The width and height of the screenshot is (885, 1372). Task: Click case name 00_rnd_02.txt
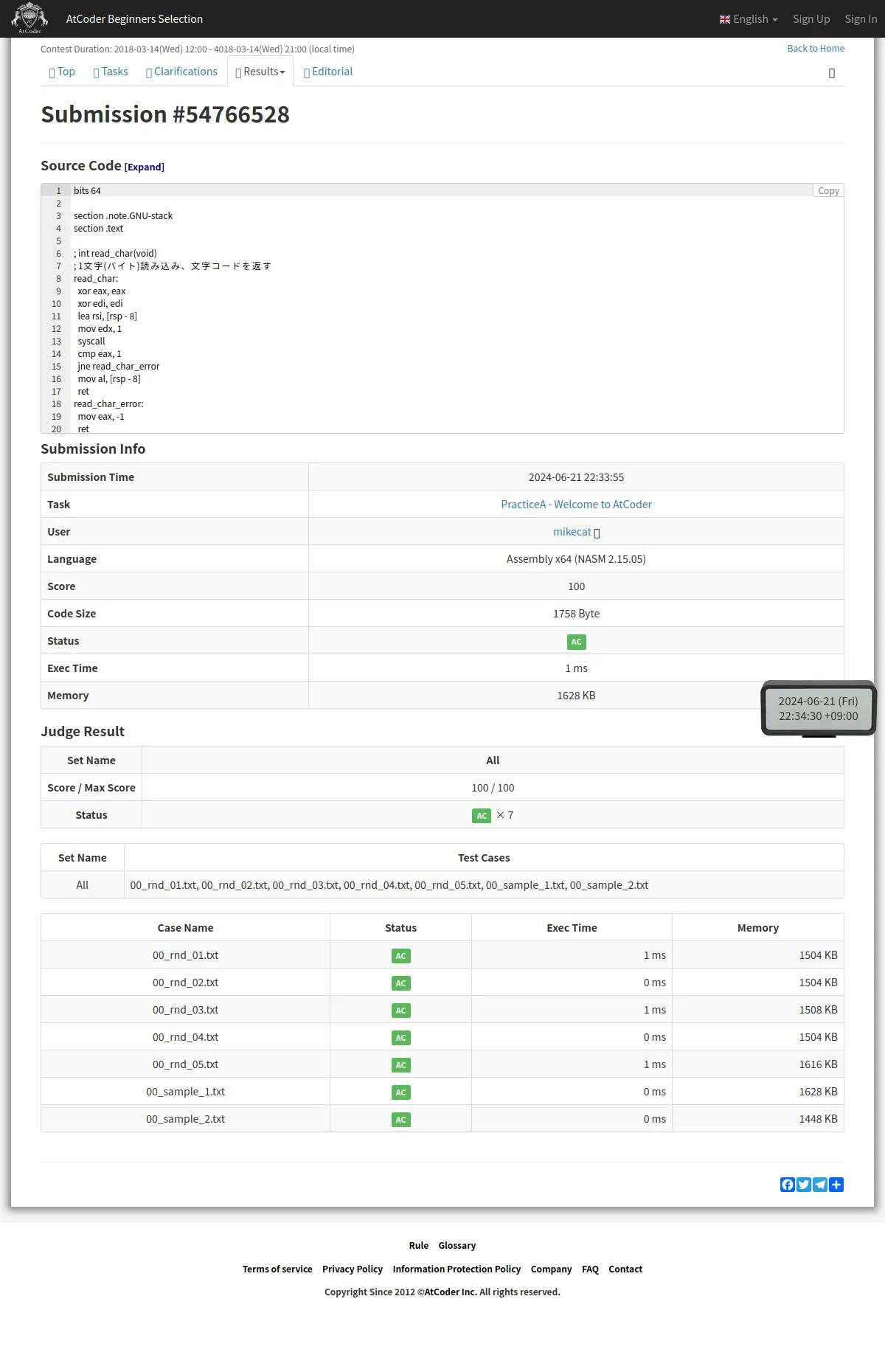pos(185,983)
